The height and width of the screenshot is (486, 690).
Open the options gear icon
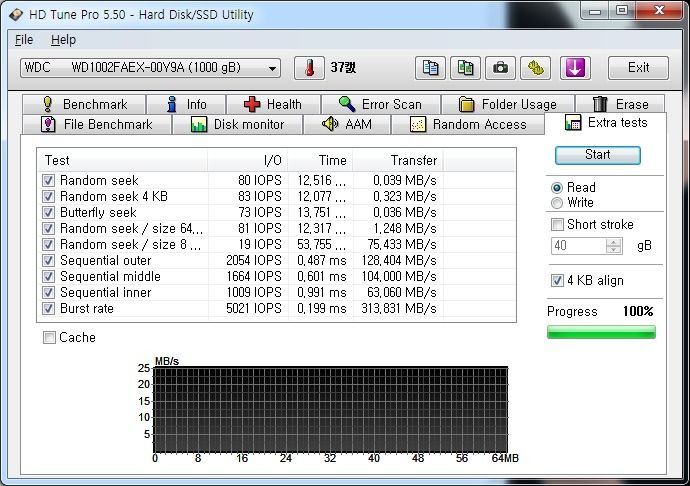[x=536, y=68]
